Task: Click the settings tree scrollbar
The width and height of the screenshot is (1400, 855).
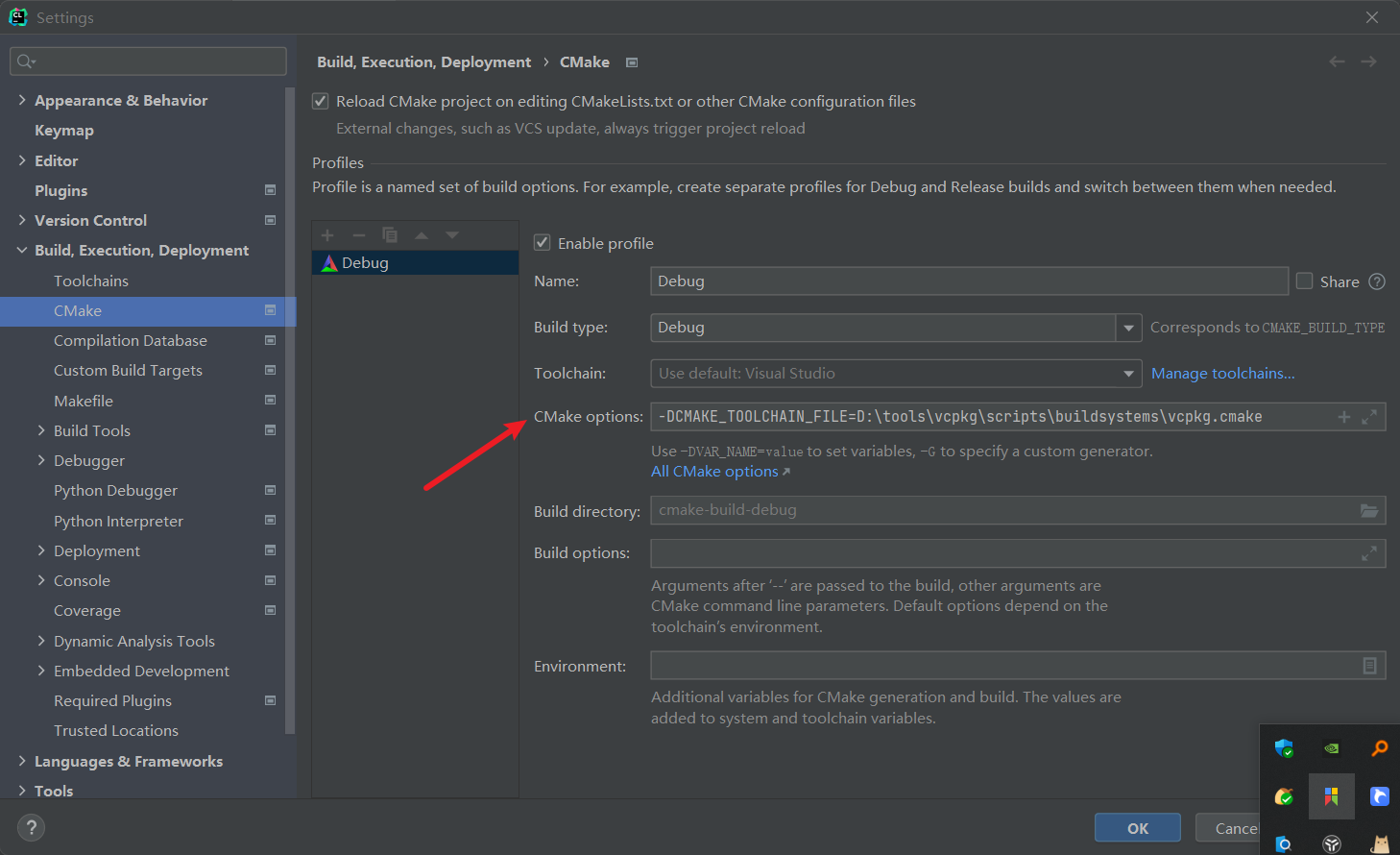Action: tap(290, 411)
